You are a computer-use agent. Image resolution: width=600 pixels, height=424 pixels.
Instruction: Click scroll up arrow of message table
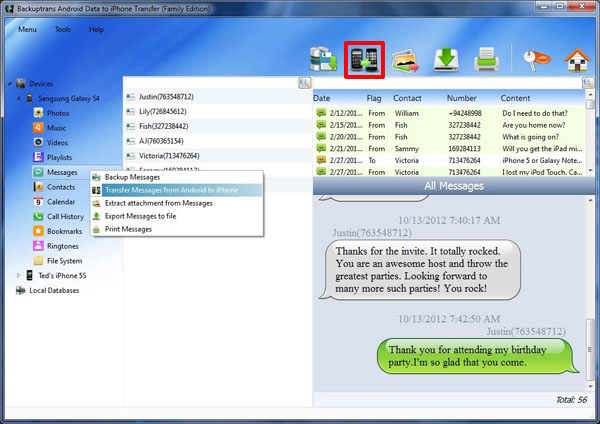pos(590,94)
